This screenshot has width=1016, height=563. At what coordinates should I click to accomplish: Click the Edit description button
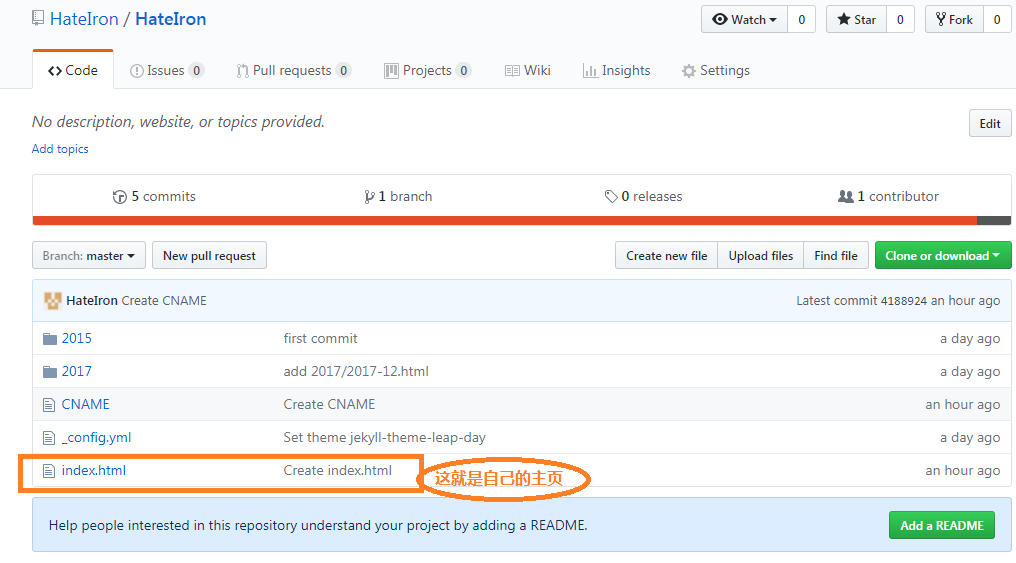click(x=990, y=123)
